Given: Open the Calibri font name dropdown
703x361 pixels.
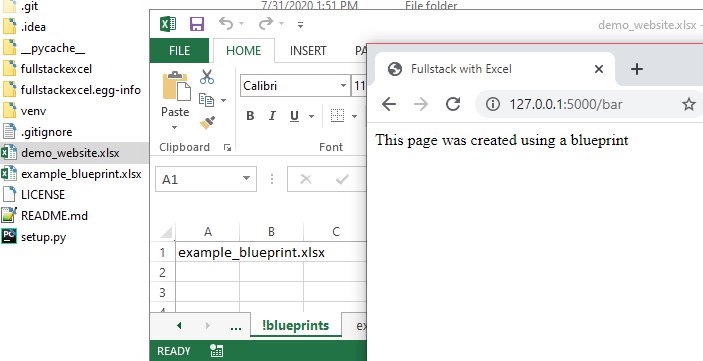Looking at the screenshot, I should click(343, 86).
